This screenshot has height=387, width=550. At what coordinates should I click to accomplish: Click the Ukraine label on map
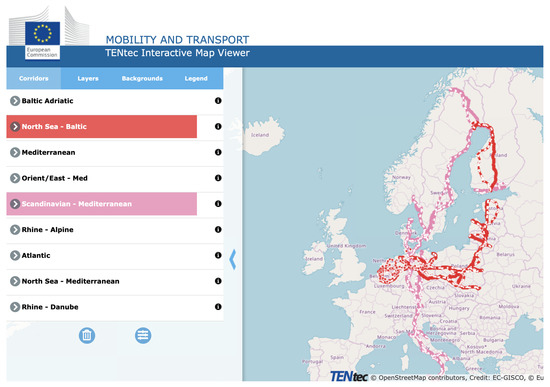521,286
